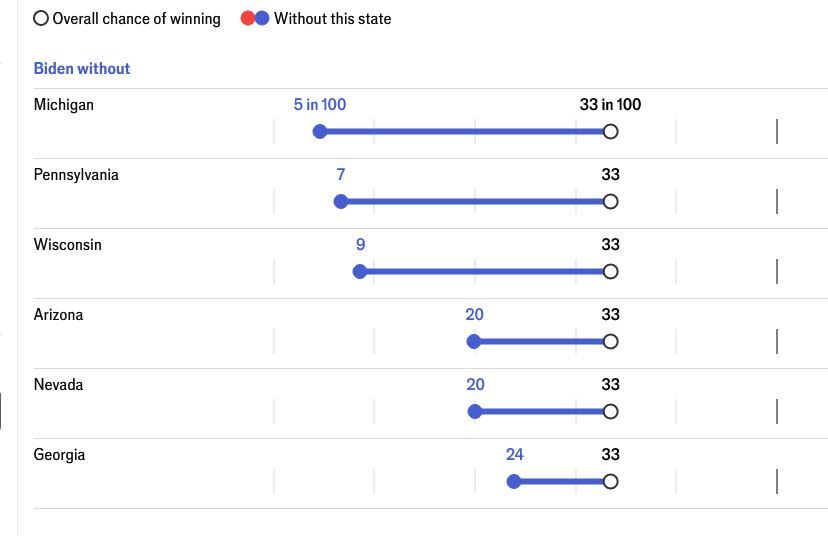Screen dimensions: 828x536
Task: Click the open circle legend icon
Action: (x=41, y=18)
